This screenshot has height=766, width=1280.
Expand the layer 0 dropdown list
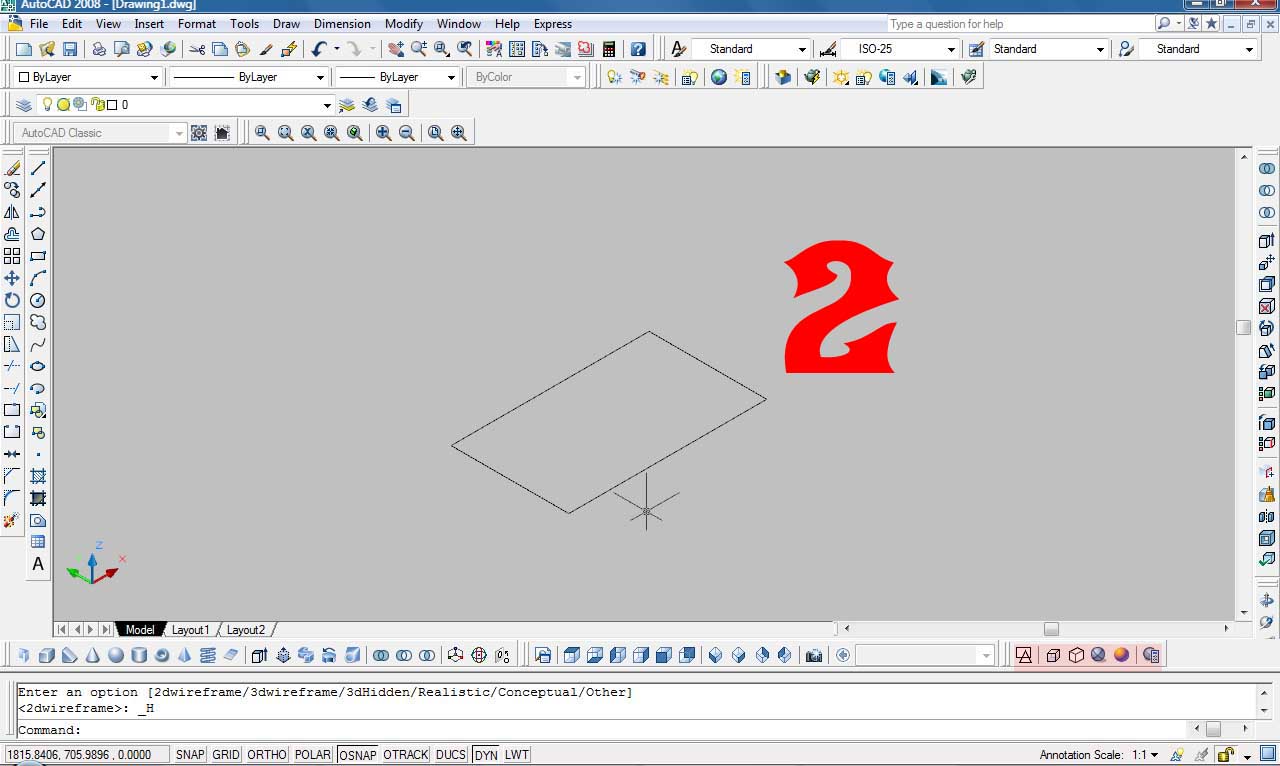point(327,105)
